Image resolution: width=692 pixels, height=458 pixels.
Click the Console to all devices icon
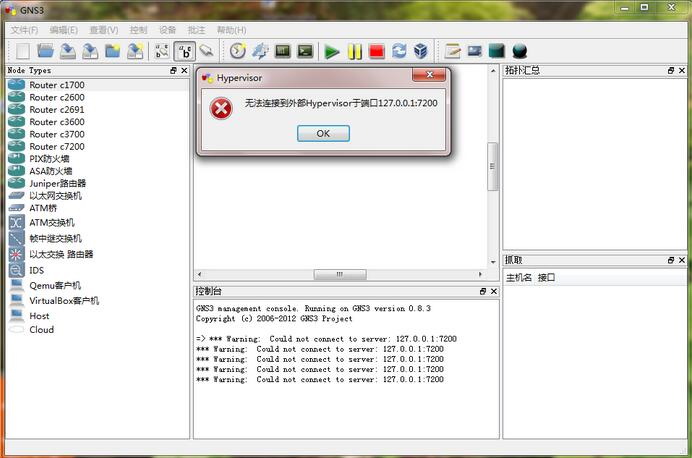tap(305, 51)
